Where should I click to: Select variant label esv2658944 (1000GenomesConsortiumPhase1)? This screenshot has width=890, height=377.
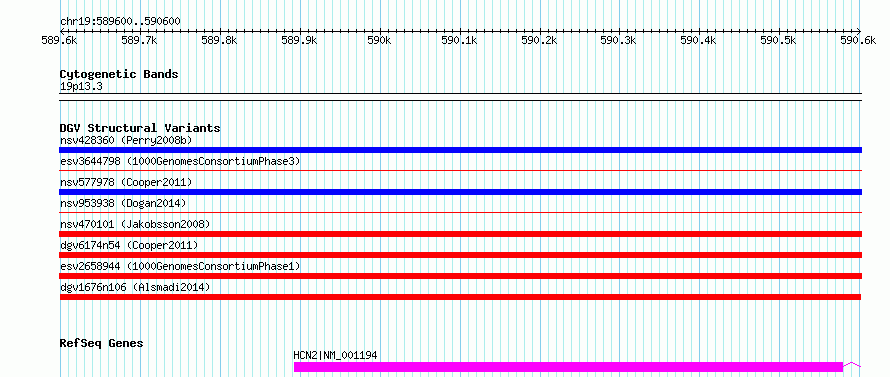[x=179, y=266]
